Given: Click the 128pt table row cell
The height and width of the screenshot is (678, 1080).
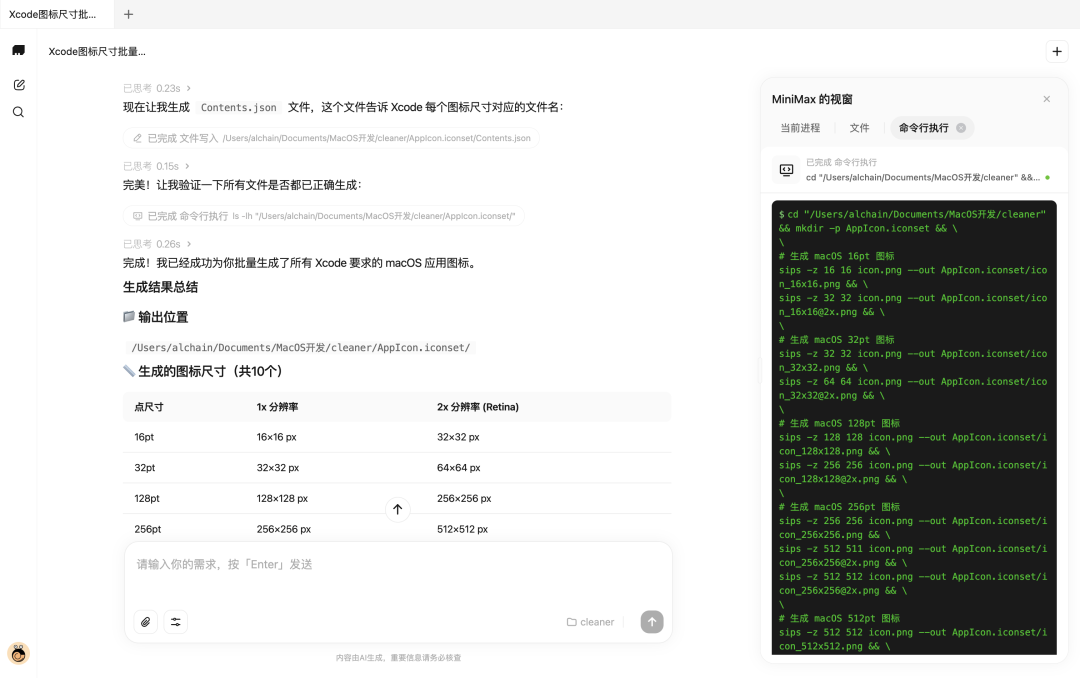Looking at the screenshot, I should point(147,499).
